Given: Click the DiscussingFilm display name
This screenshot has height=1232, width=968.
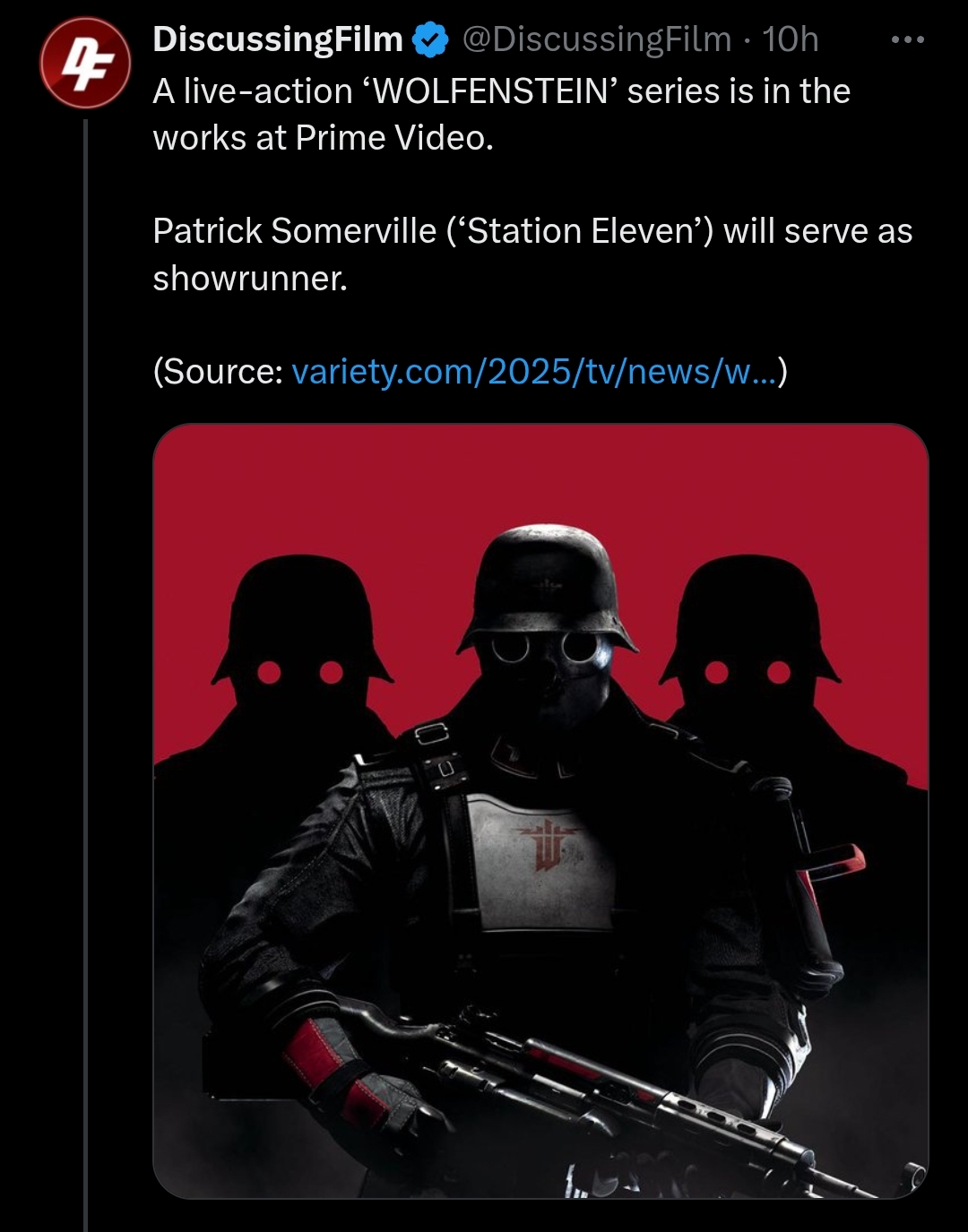Looking at the screenshot, I should coord(278,39).
